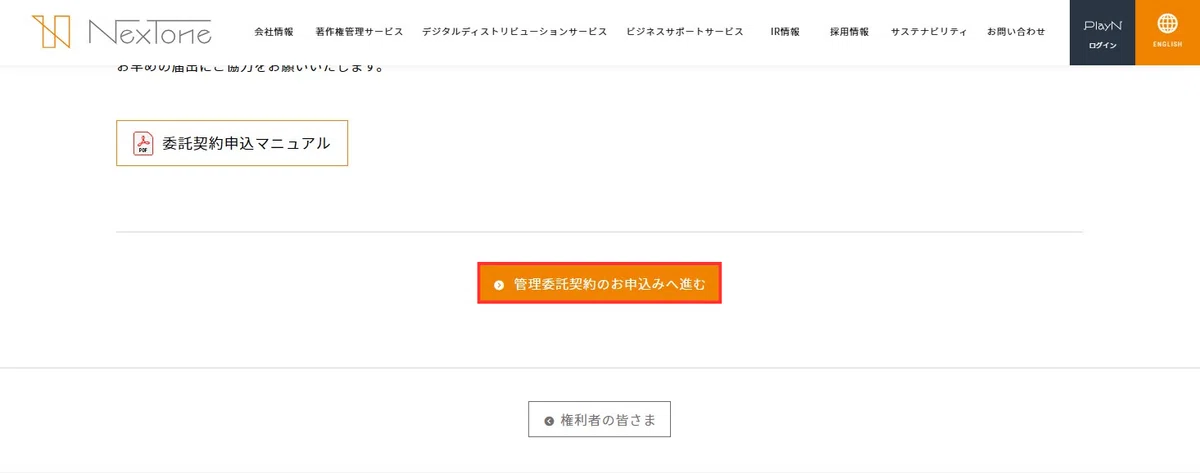1200x473 pixels.
Task: Return to 権利者の皆さま page
Action: click(x=599, y=420)
